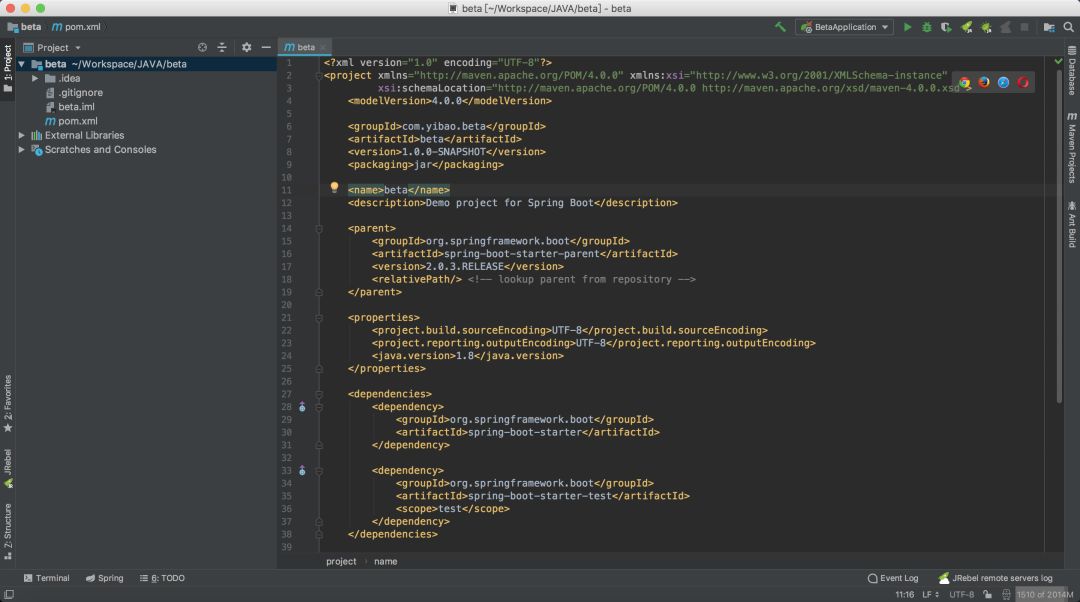The image size is (1080, 602).
Task: Open pom.xml in Chrome browser icon
Action: (965, 83)
